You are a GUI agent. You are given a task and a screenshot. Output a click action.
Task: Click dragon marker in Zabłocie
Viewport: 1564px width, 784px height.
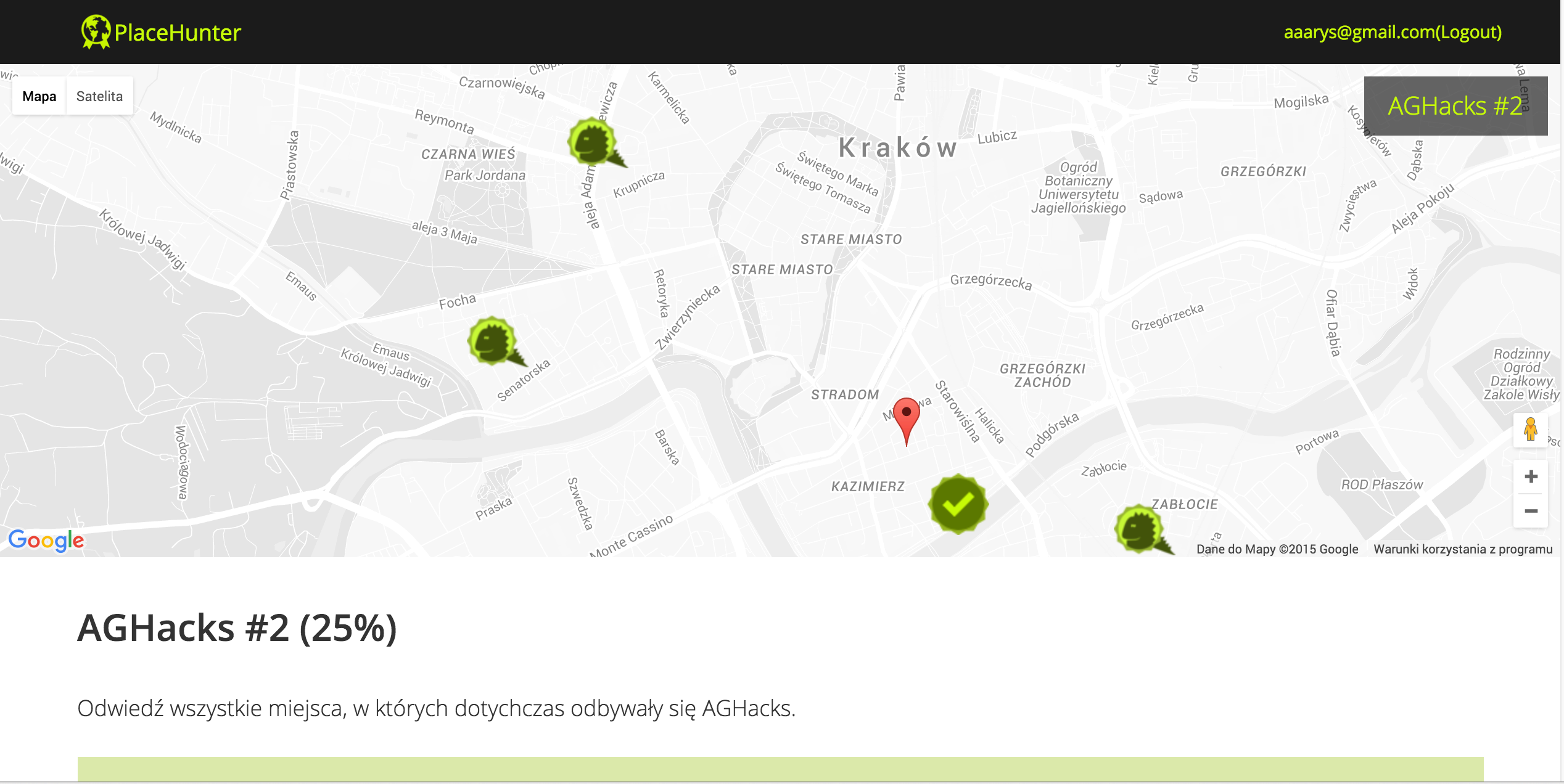[1138, 528]
